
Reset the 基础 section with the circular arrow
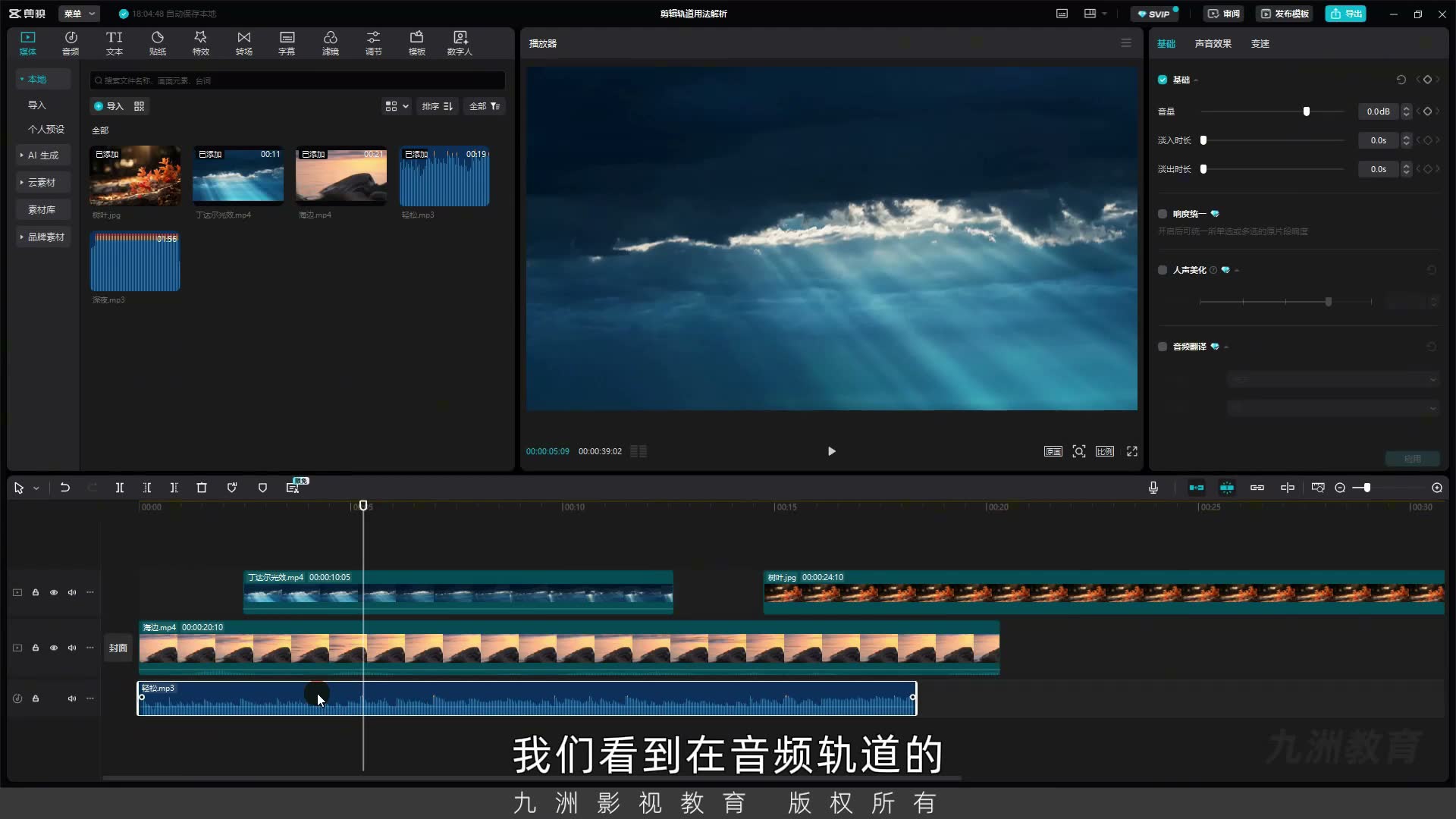tap(1401, 80)
